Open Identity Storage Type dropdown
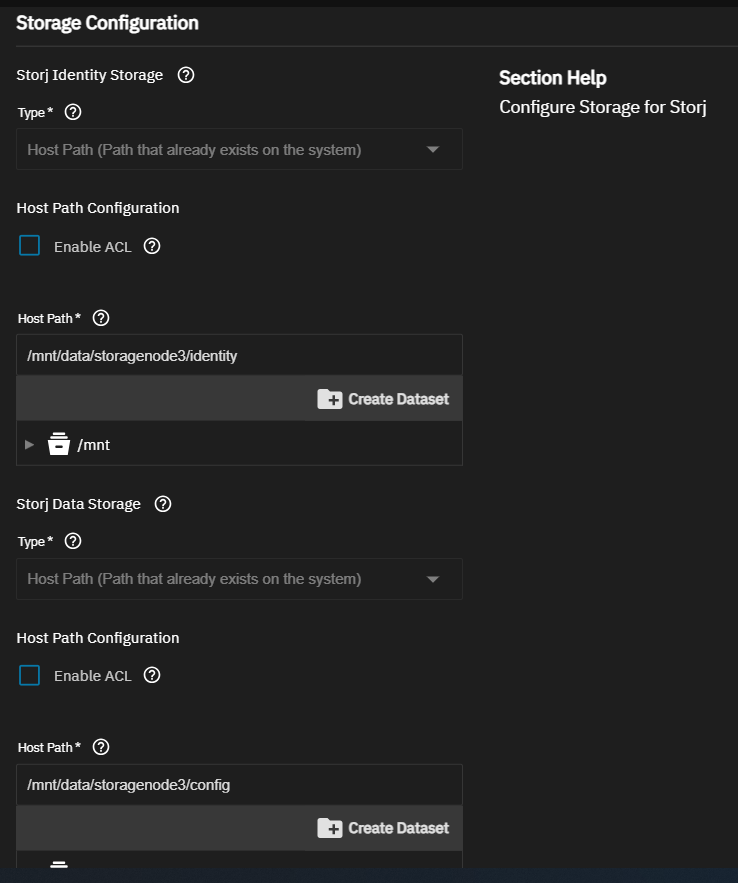Screen dimensions: 738x883 (x=239, y=149)
